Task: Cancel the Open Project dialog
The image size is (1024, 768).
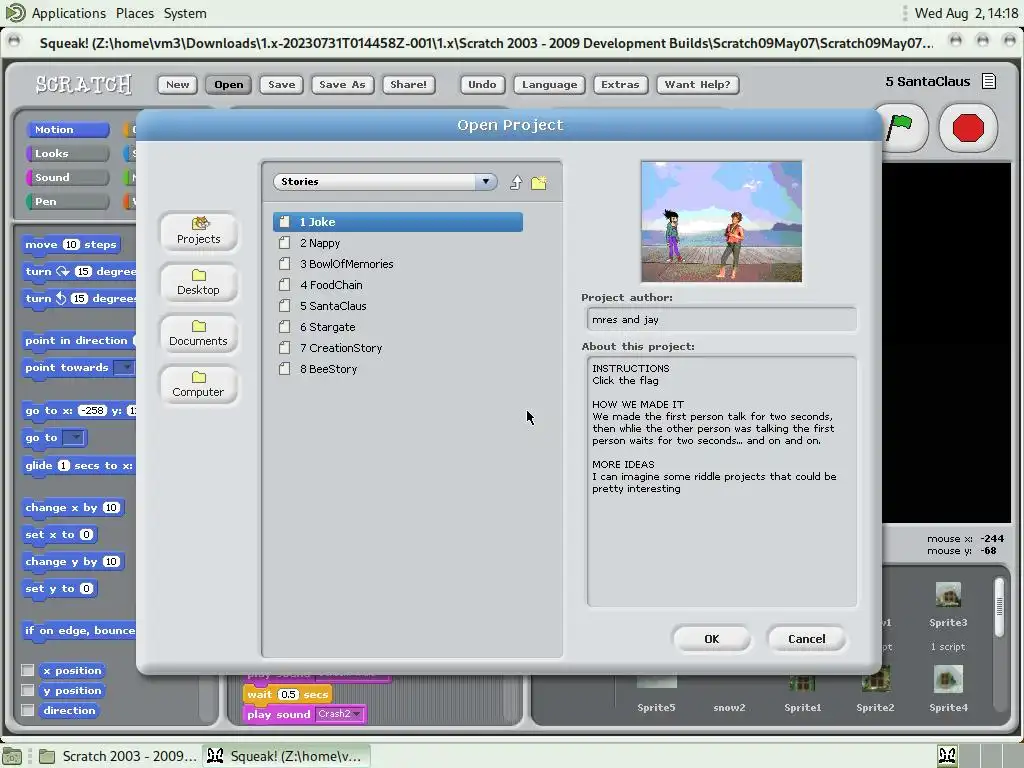Action: (x=807, y=639)
